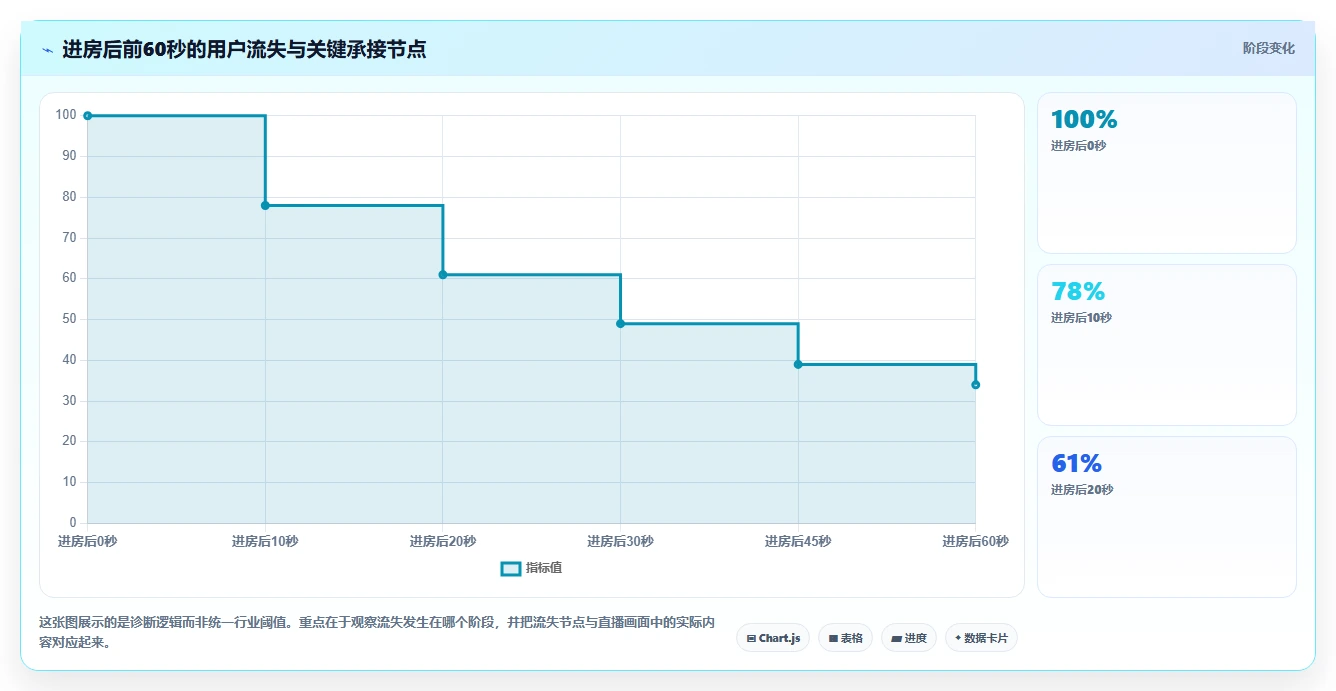The image size is (1336, 691).
Task: Click the x-axis label 进房后10秒
Action: tap(265, 542)
